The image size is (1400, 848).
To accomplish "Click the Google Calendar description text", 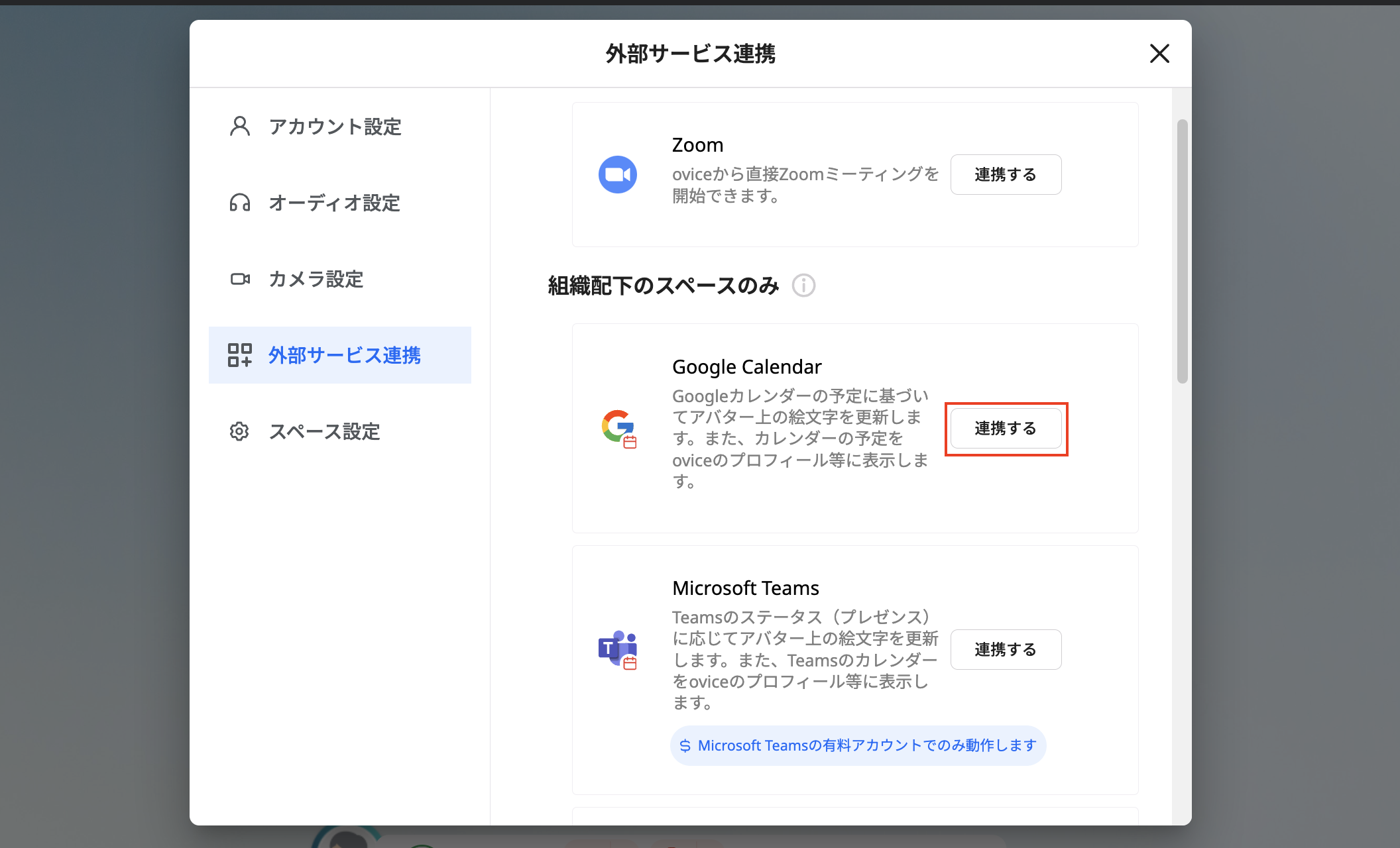I will coord(800,439).
